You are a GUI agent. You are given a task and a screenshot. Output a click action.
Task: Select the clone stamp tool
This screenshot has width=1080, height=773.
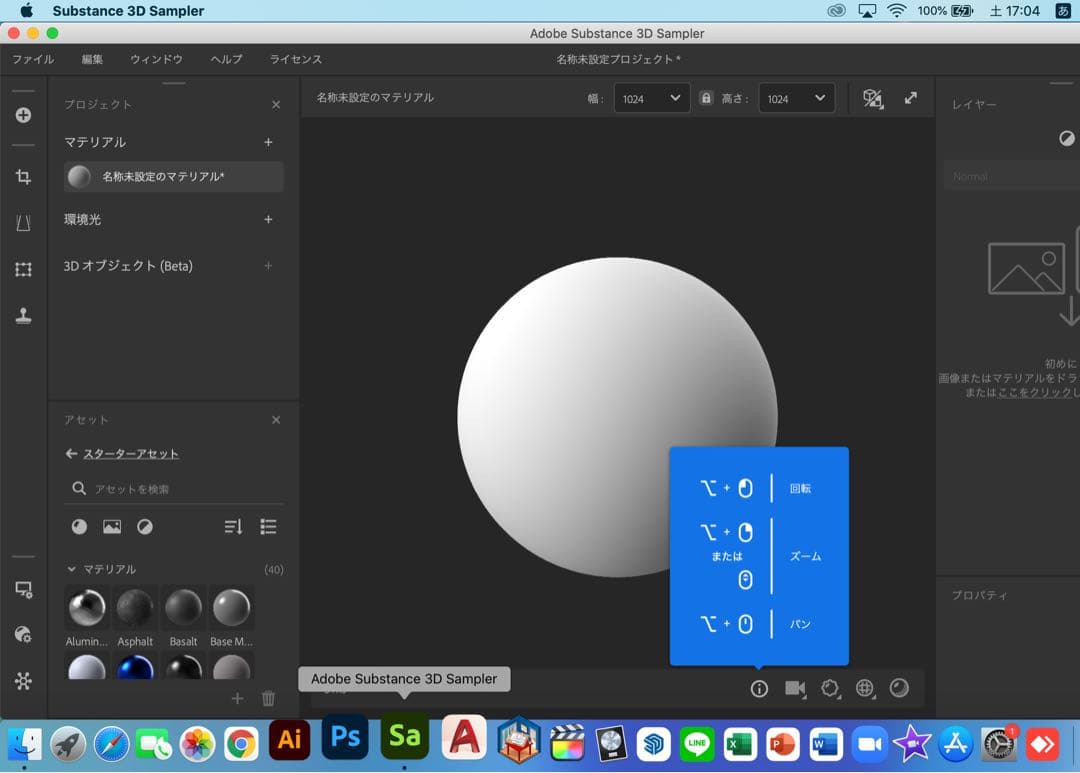(23, 316)
